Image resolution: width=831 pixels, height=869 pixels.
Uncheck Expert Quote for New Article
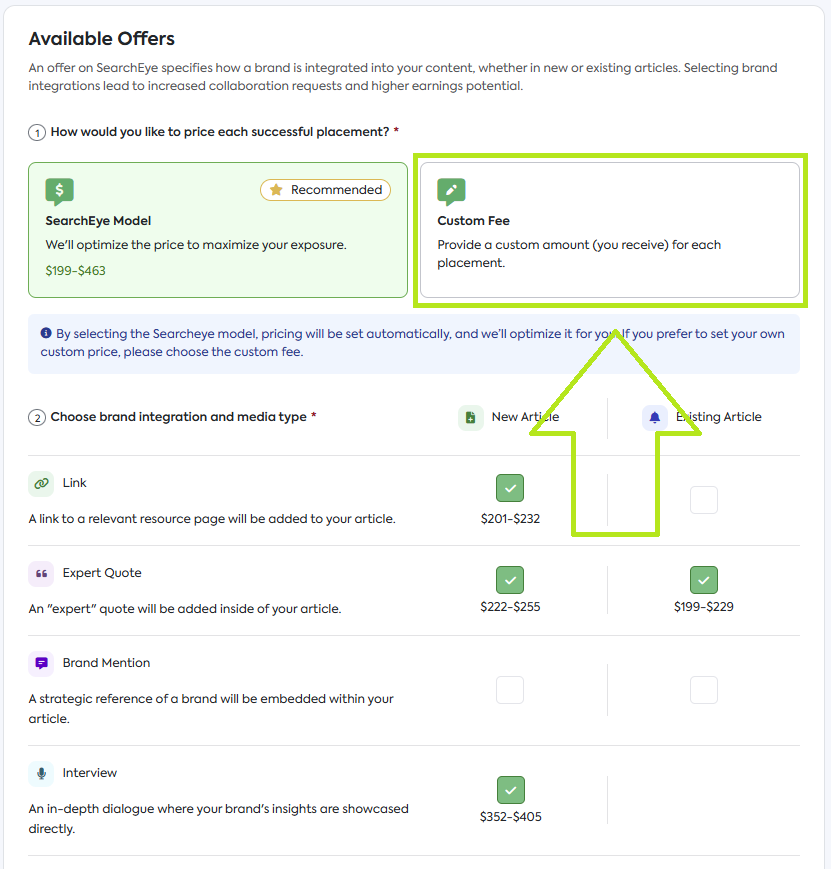[510, 579]
